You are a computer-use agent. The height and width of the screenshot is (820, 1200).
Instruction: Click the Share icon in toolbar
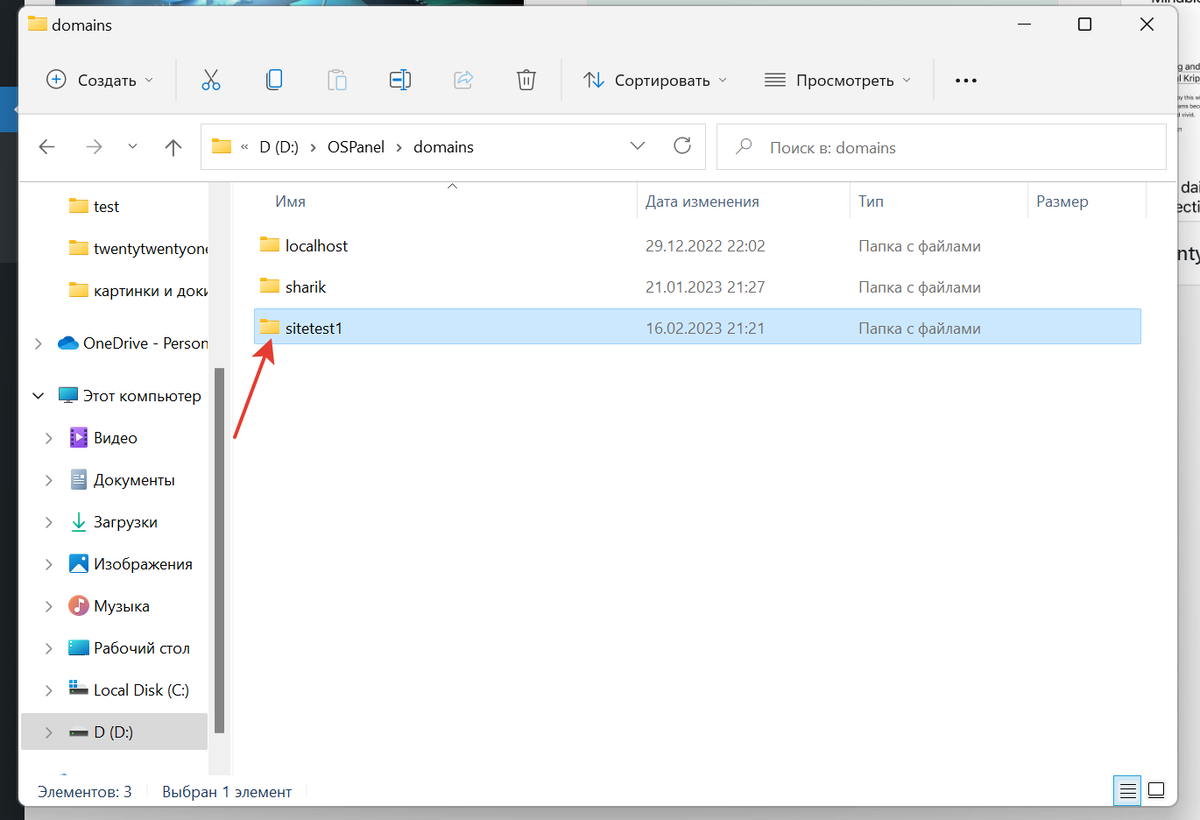coord(464,80)
